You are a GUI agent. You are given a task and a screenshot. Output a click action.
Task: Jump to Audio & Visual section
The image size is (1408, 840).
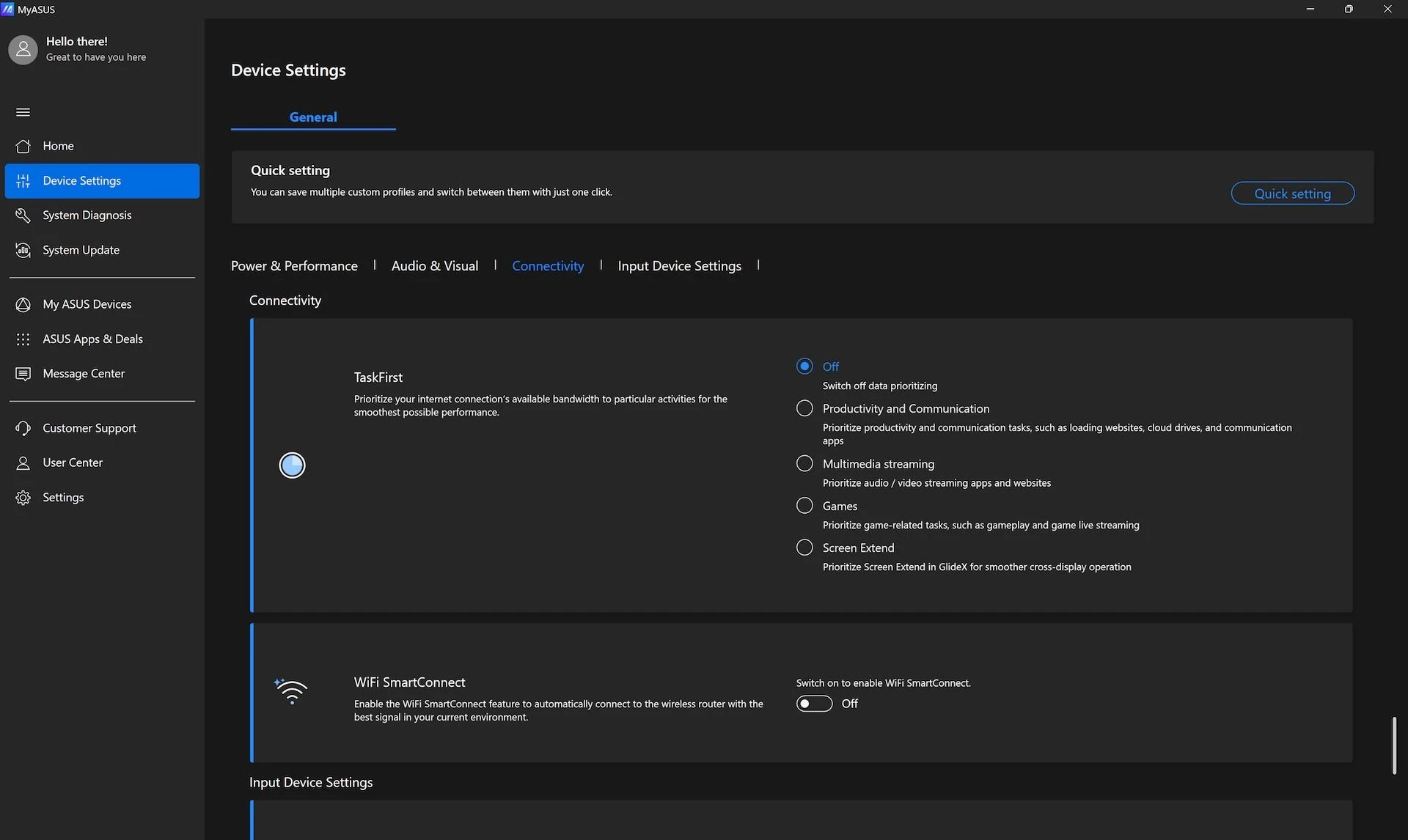[435, 266]
